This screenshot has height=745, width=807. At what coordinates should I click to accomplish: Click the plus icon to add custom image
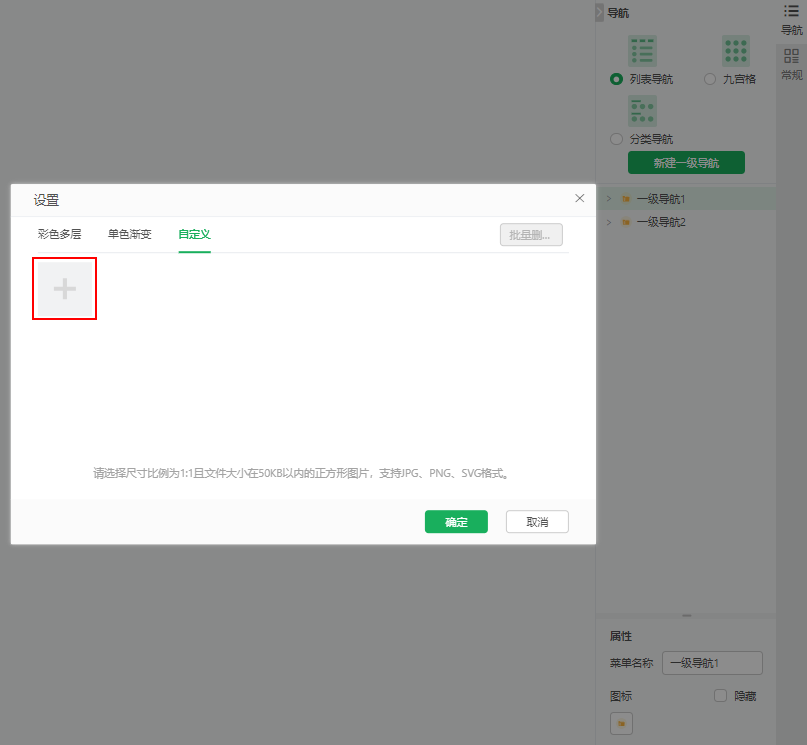pos(64,289)
